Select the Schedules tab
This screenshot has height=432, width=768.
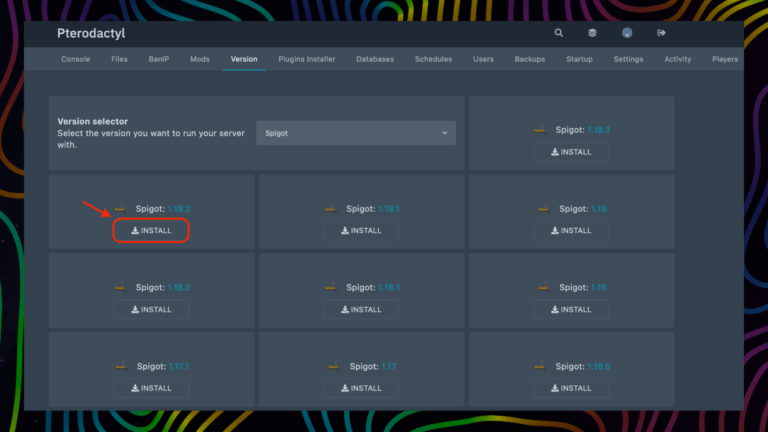[434, 59]
